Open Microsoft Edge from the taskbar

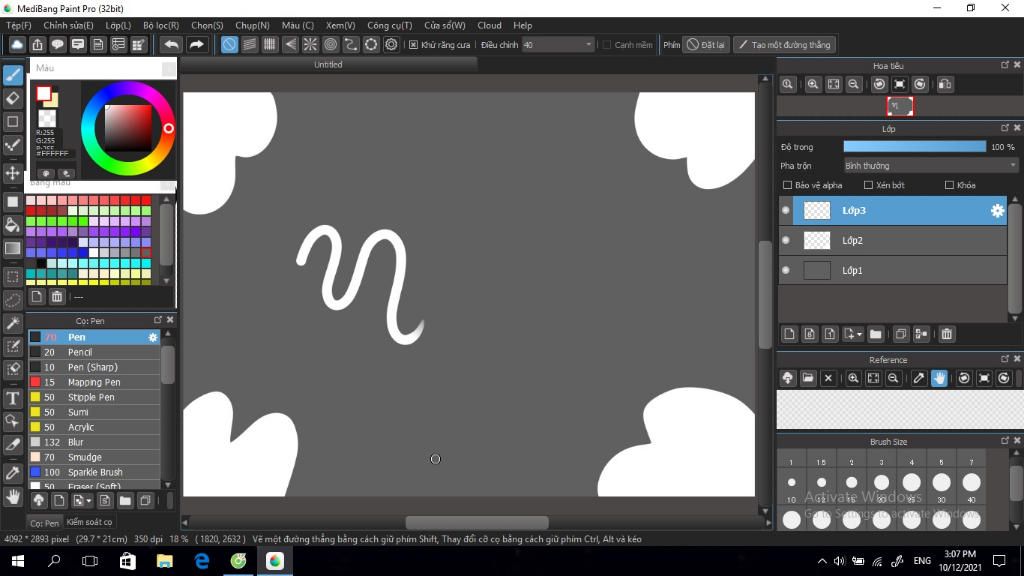coord(202,561)
